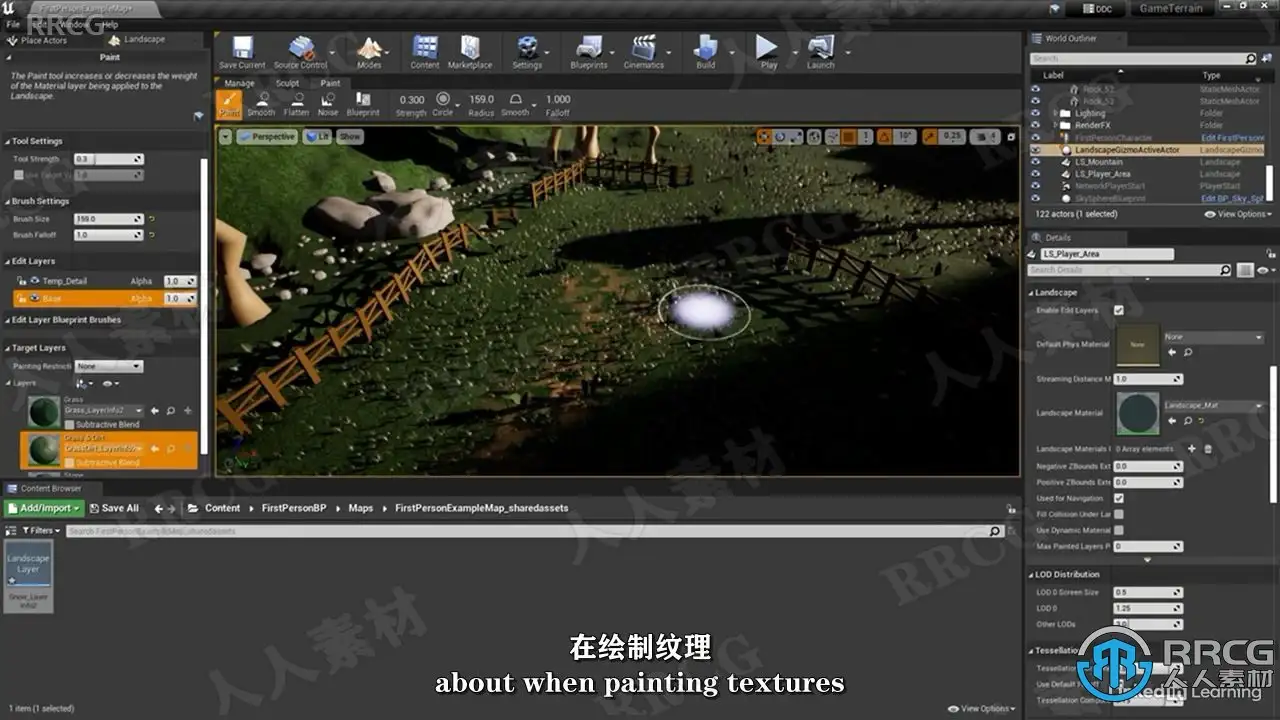Click the Launch toolbar icon
The width and height of the screenshot is (1280, 720).
tap(820, 52)
